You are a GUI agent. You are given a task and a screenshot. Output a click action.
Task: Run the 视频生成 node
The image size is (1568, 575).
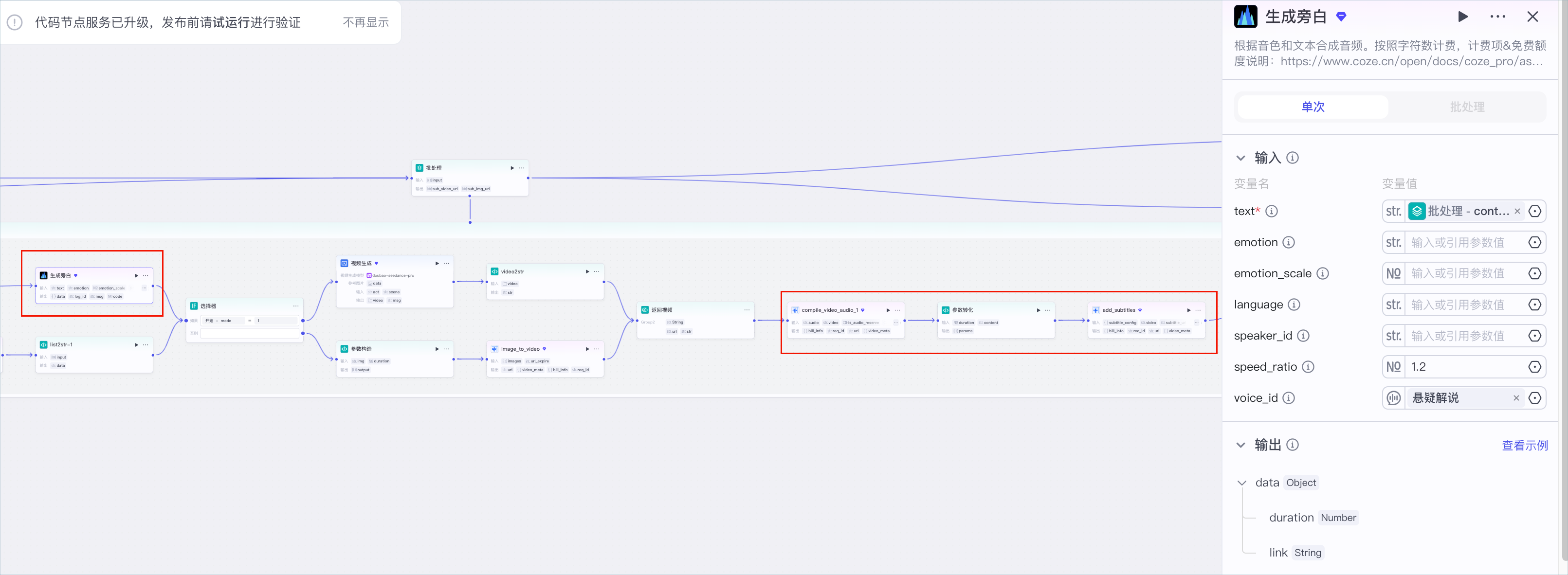437,264
